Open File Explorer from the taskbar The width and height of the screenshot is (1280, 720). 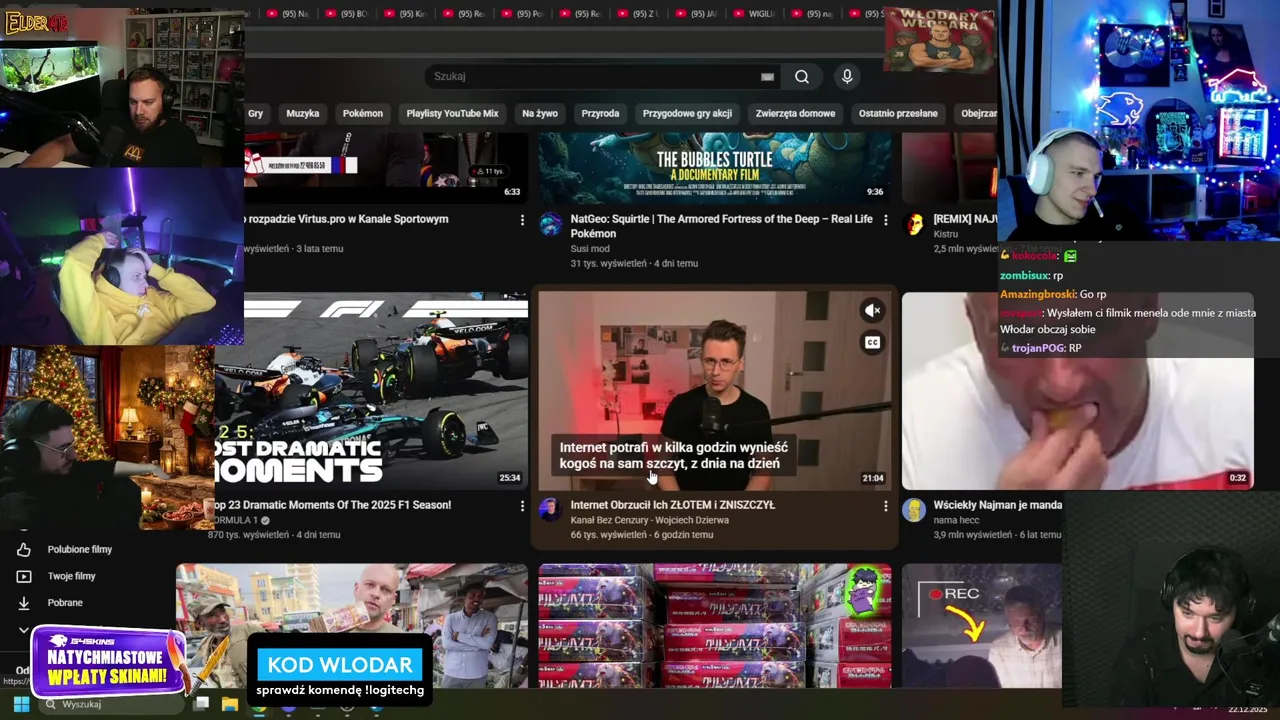tap(229, 704)
